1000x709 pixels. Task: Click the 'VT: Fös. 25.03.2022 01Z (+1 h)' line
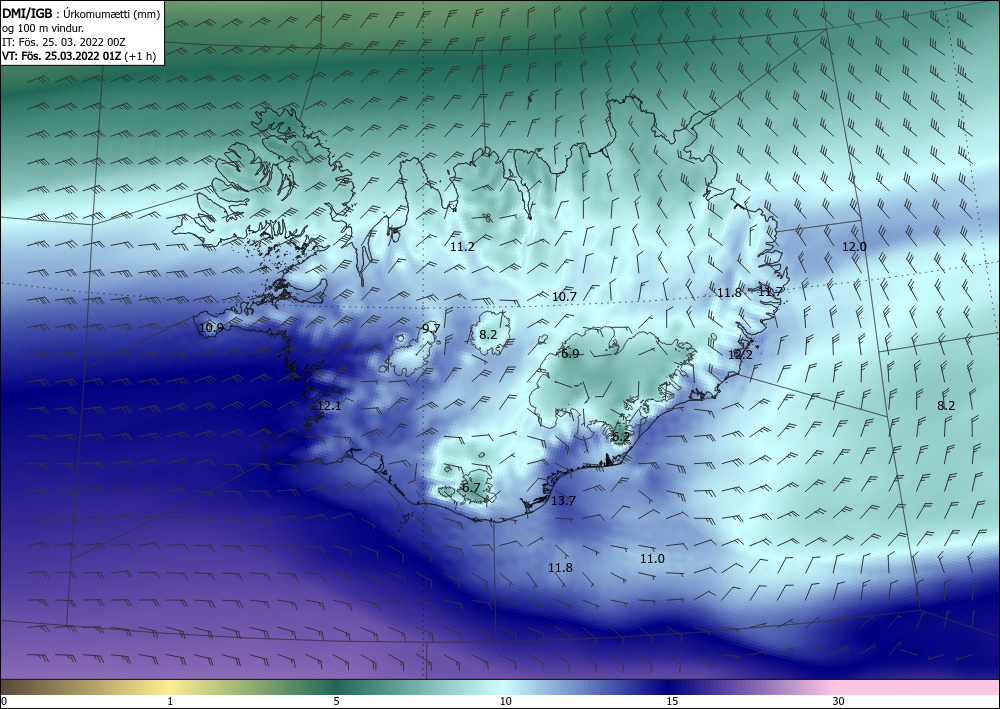pyautogui.click(x=79, y=56)
